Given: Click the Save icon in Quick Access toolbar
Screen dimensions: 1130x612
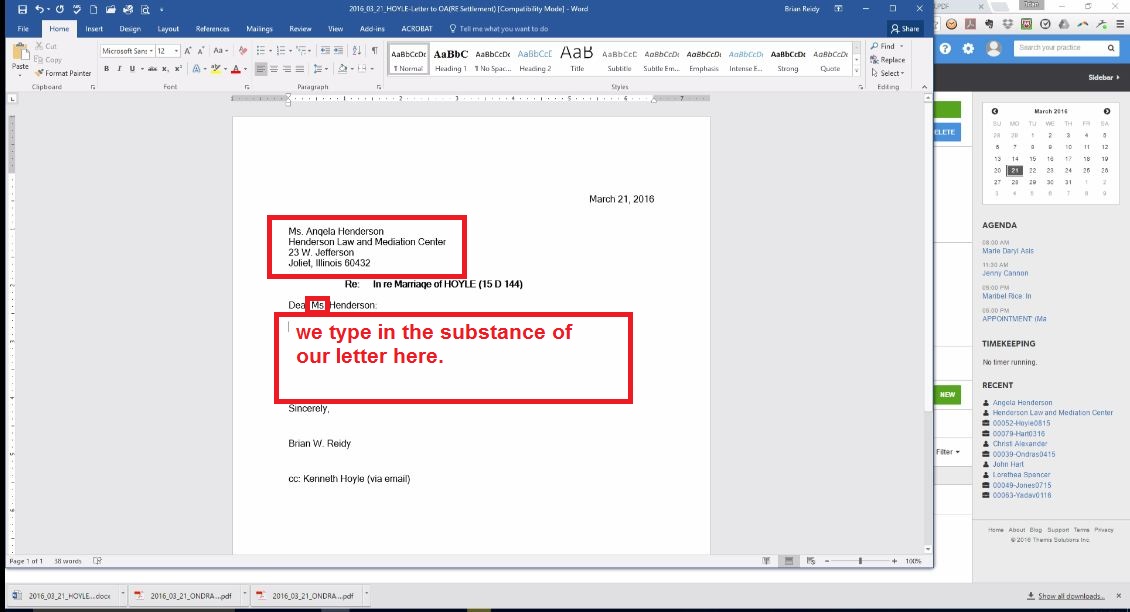Looking at the screenshot, I should [x=21, y=8].
